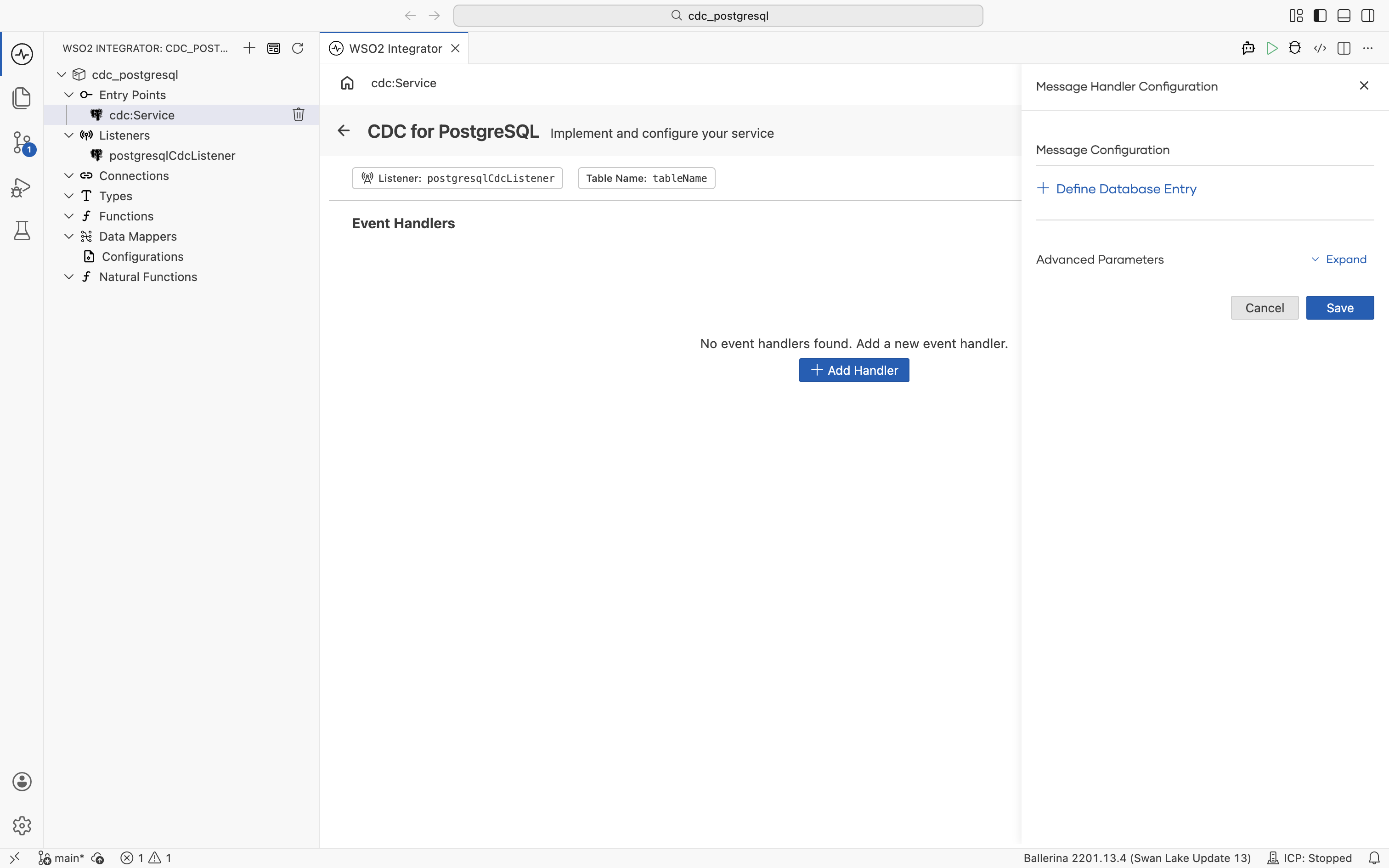Open WSO2 Integrator activity bar view
The image size is (1389, 868).
(22, 54)
